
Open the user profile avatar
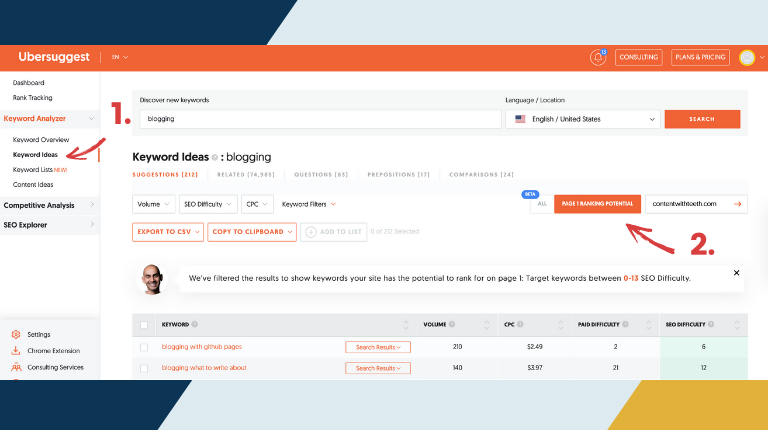coord(747,58)
